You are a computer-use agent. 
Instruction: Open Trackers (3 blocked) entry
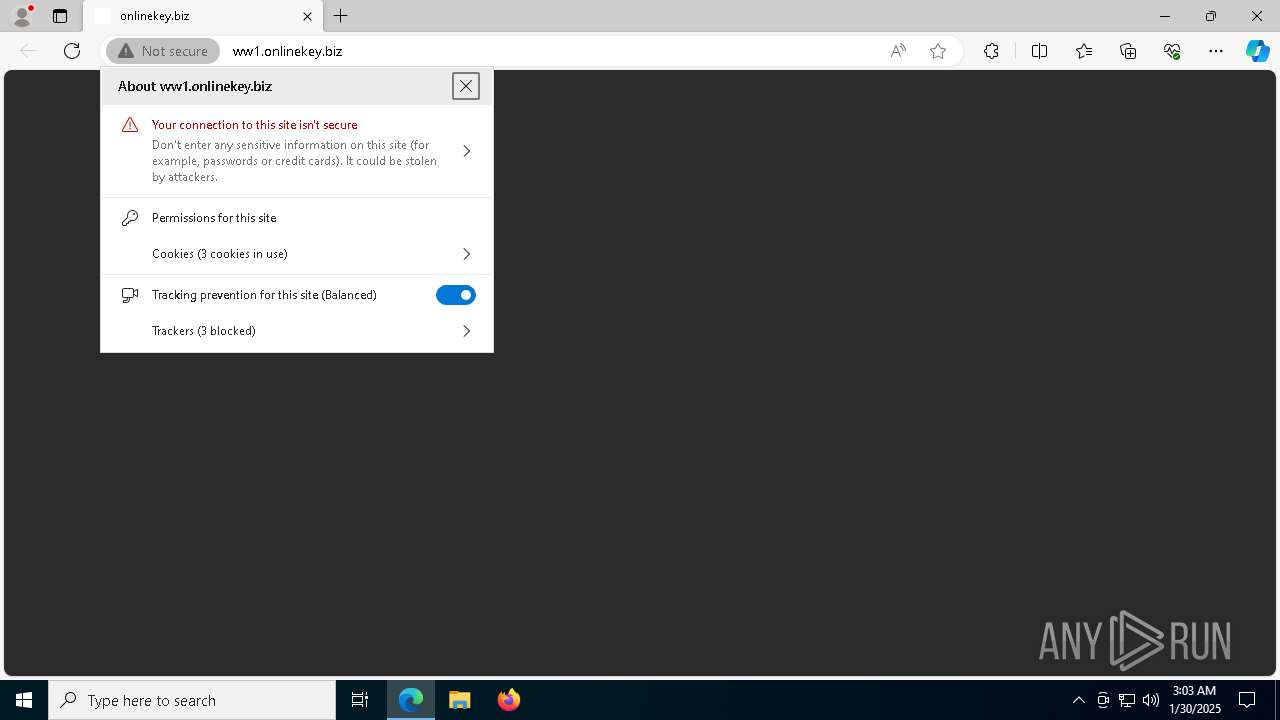(x=297, y=331)
